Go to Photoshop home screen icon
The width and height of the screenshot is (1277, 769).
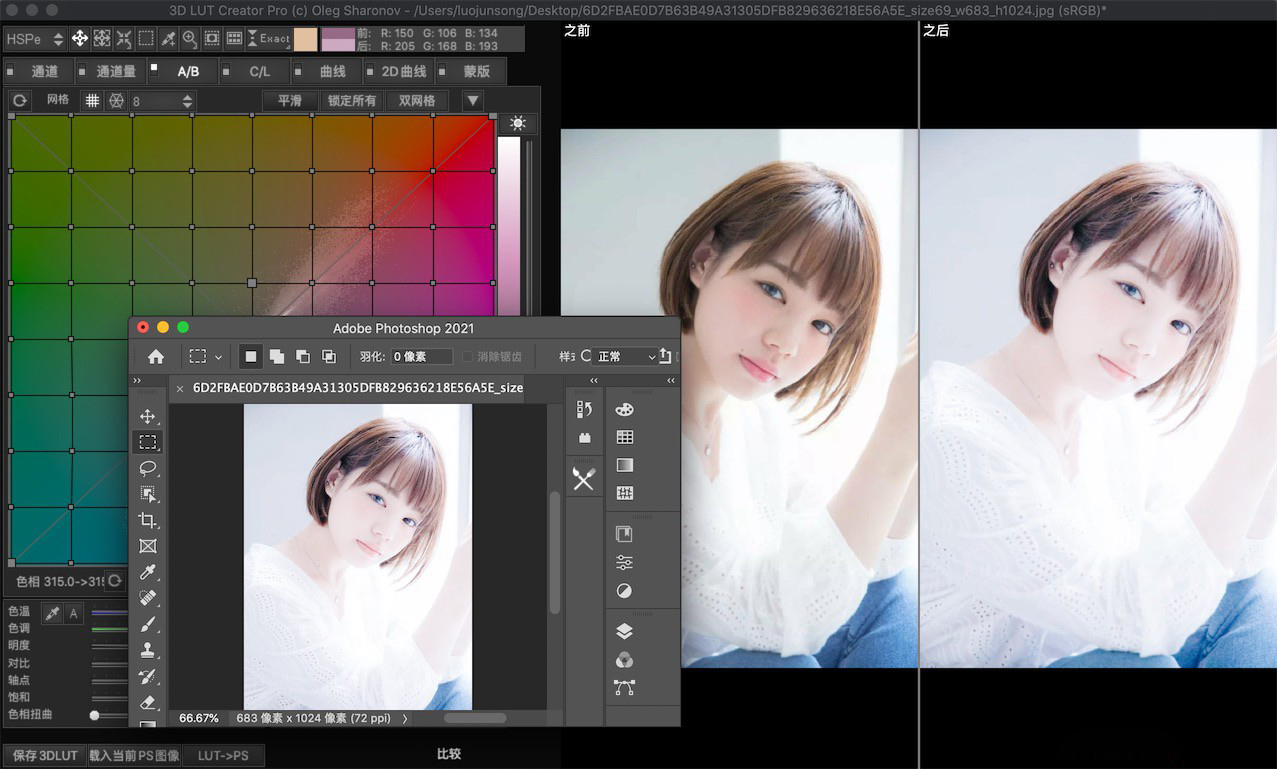pos(156,356)
